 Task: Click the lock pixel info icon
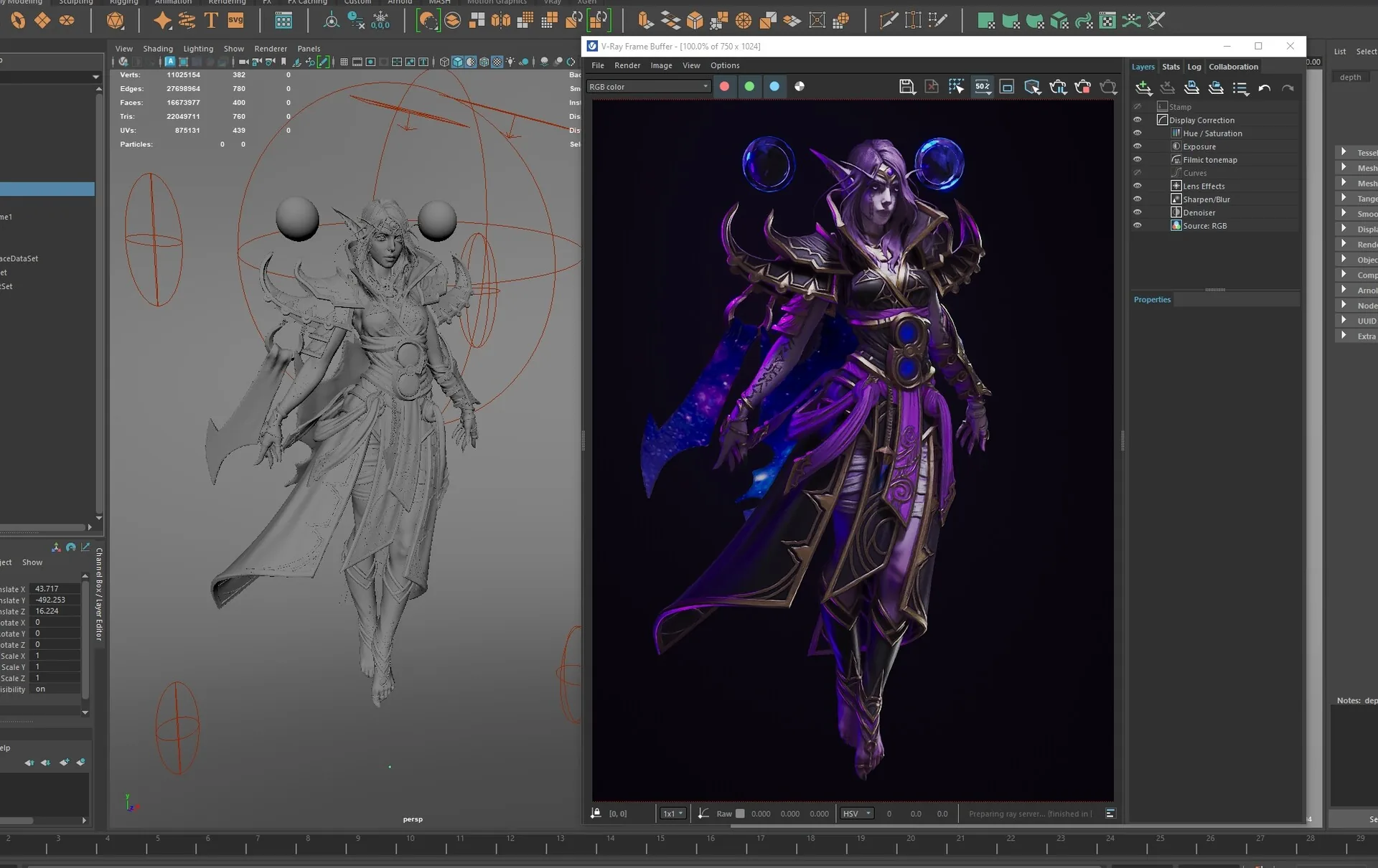coord(596,813)
